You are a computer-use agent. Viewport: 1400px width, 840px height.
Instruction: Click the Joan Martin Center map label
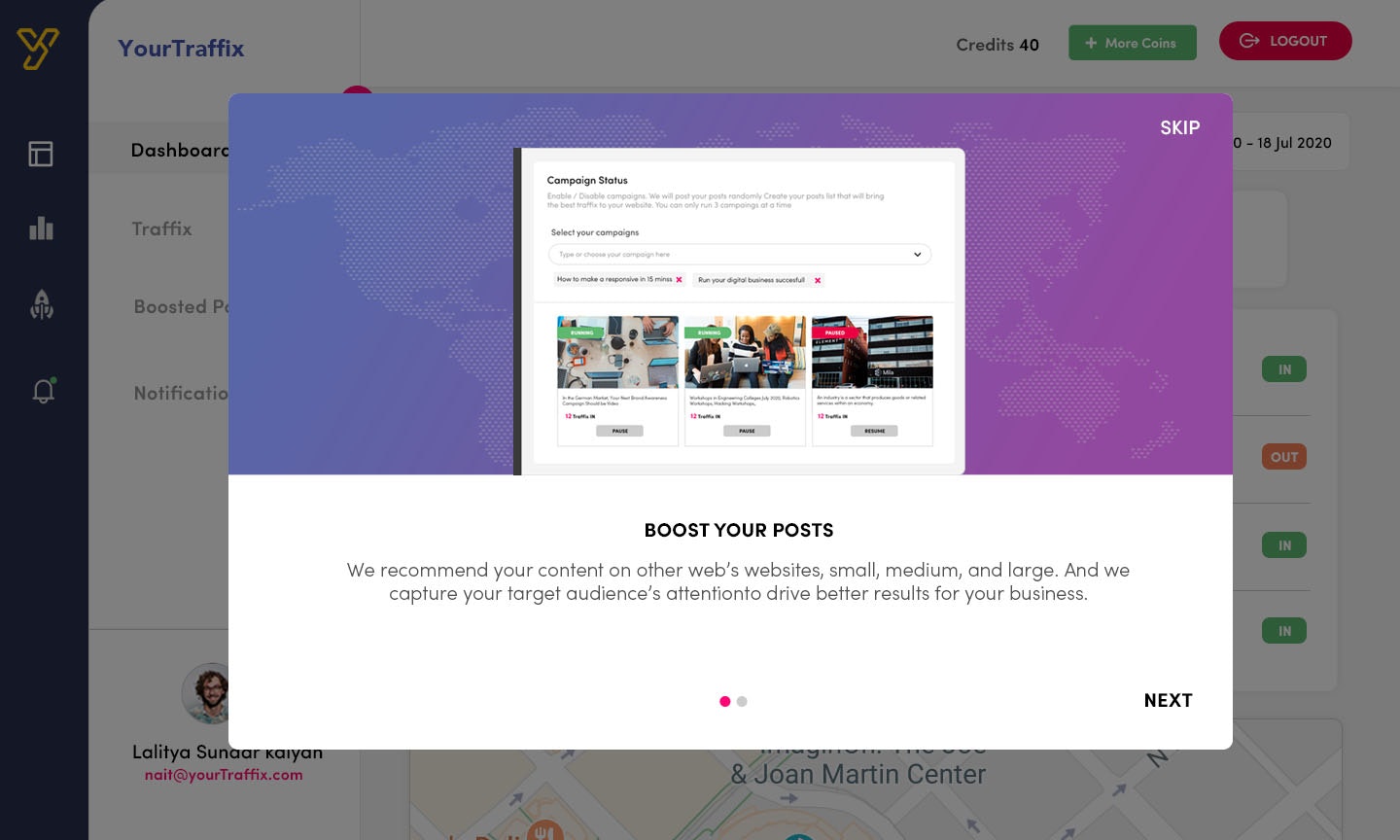(858, 774)
